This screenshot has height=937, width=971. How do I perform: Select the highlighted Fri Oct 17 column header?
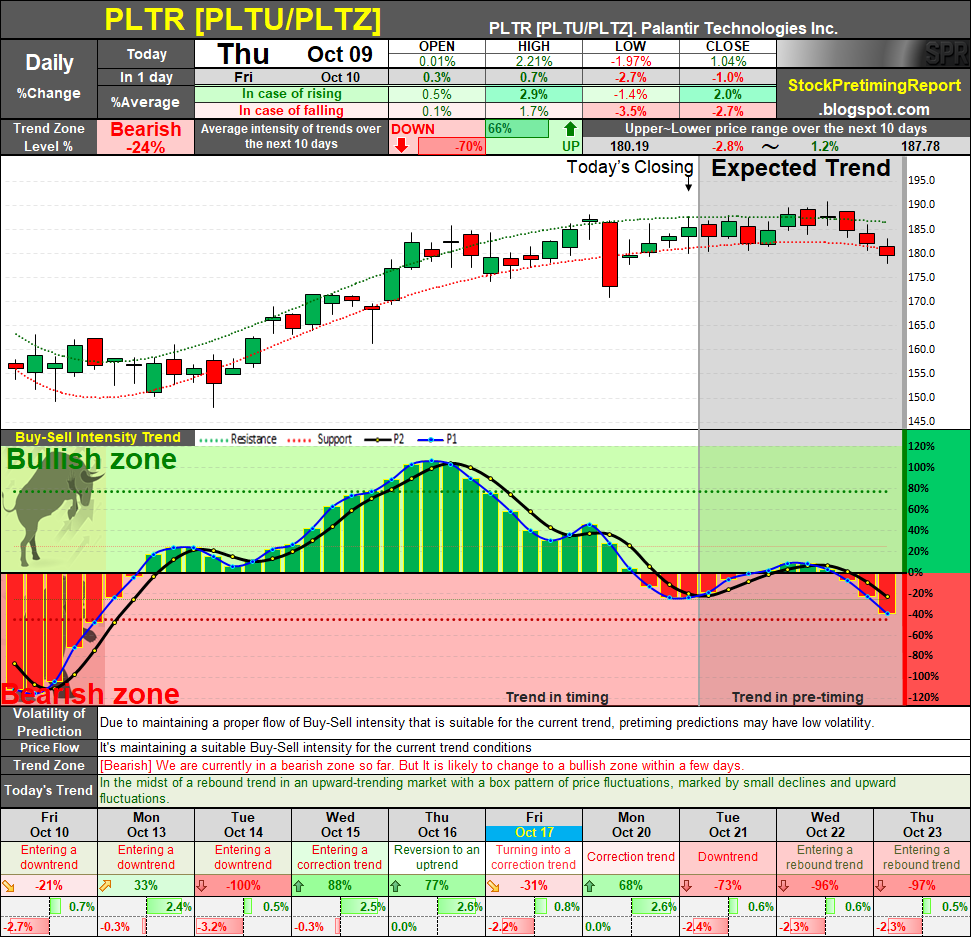pyautogui.click(x=534, y=825)
